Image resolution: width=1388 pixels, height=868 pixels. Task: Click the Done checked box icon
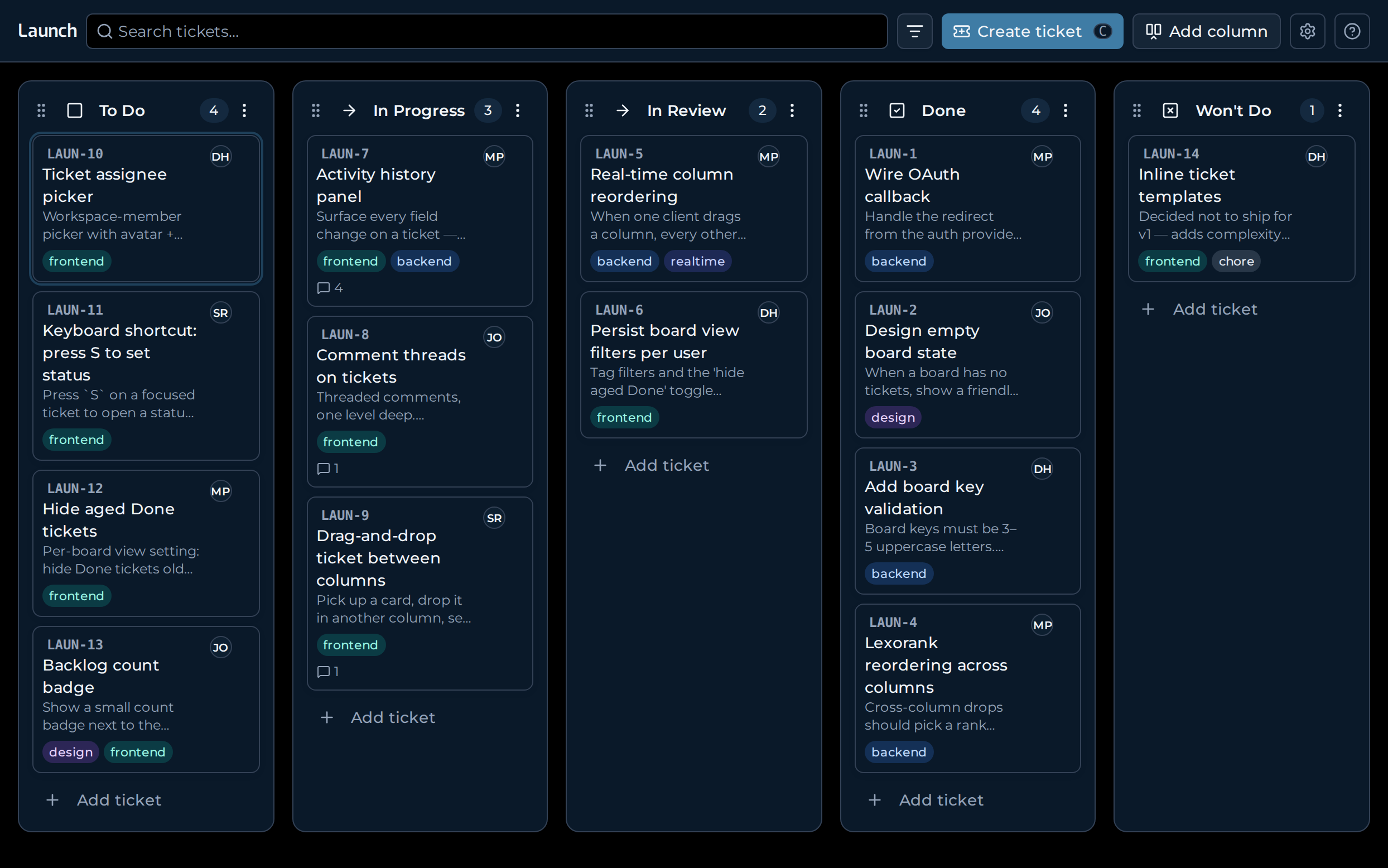(897, 110)
